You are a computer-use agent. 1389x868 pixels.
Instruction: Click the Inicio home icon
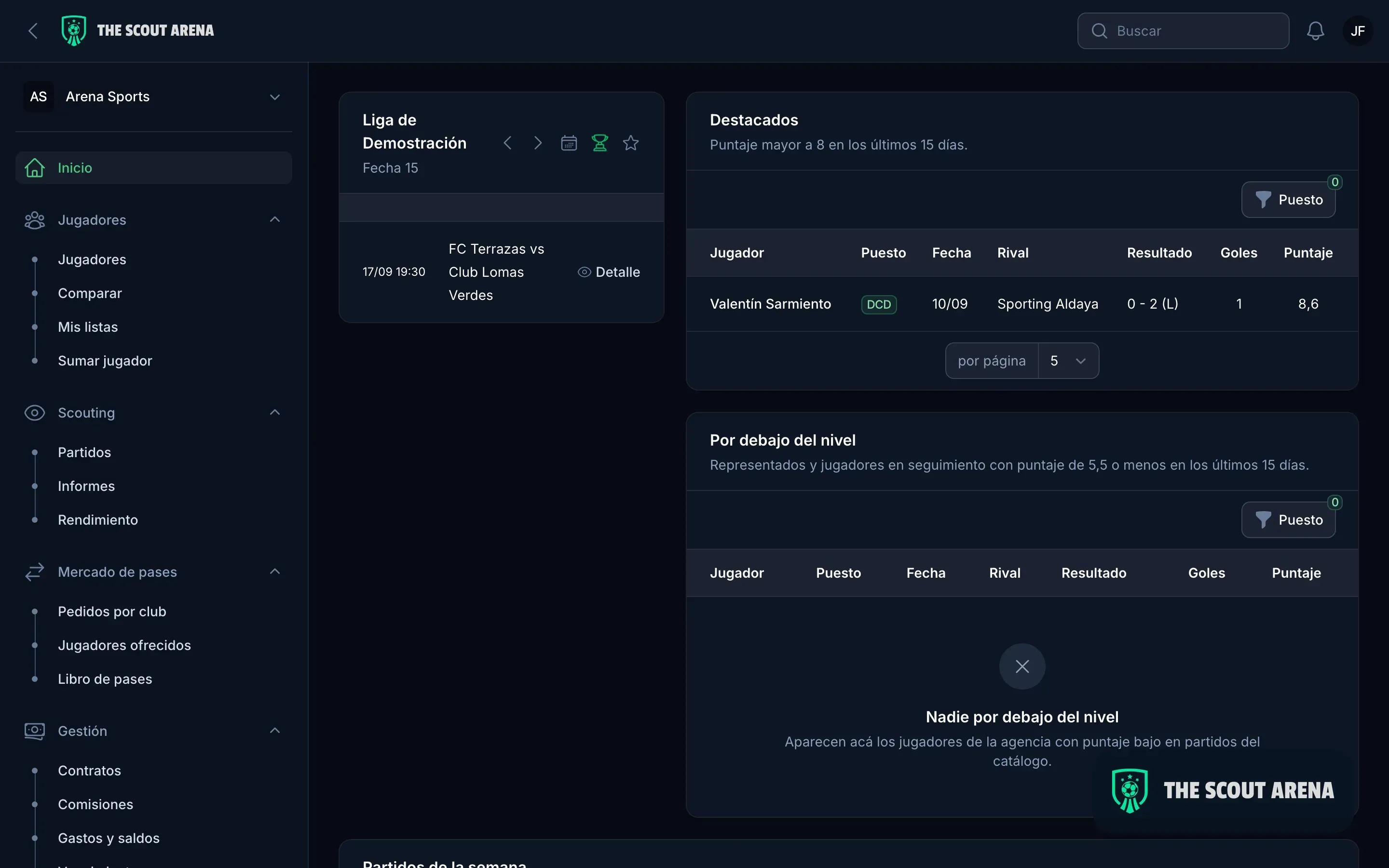34,168
